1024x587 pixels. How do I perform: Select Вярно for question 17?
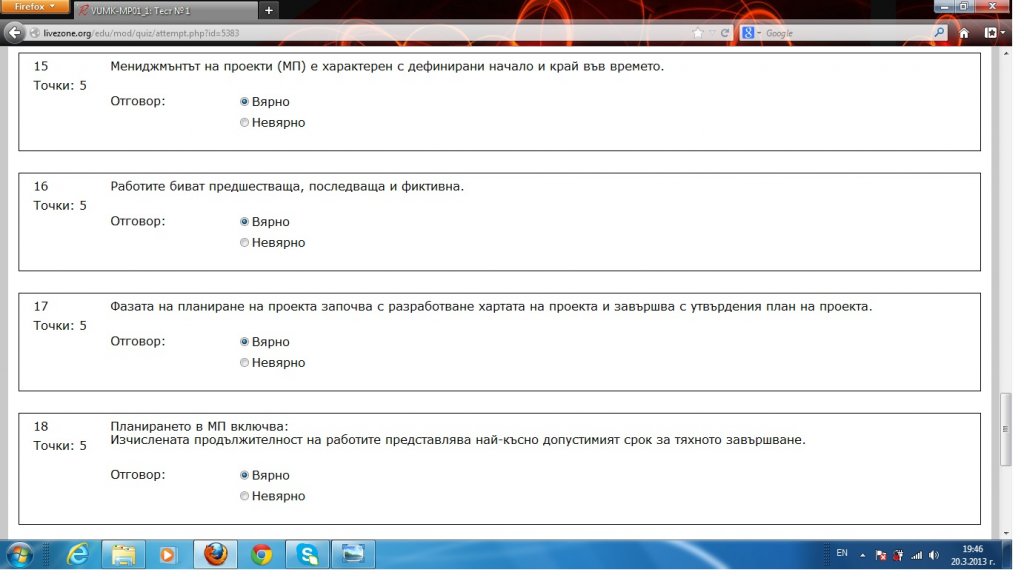[244, 342]
